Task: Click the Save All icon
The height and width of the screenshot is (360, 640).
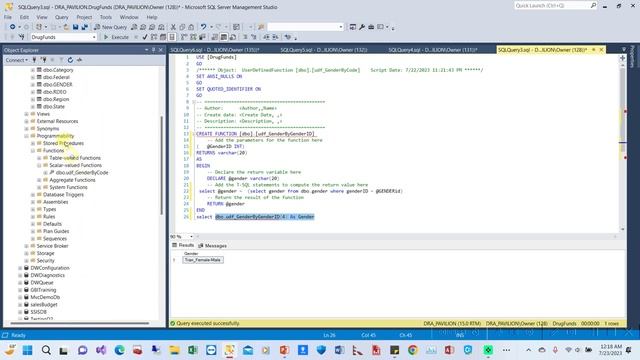Action: (x=84, y=27)
